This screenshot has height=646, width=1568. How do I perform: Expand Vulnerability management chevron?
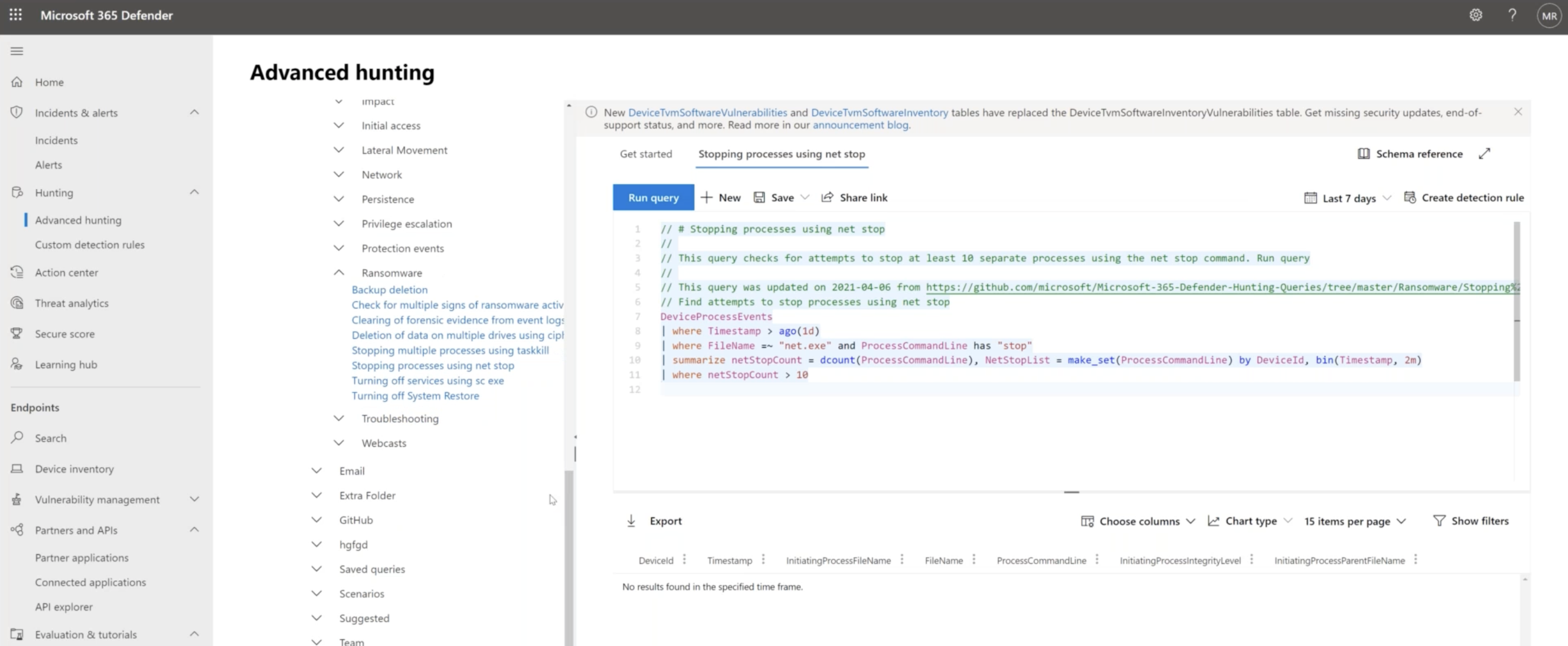tap(194, 499)
